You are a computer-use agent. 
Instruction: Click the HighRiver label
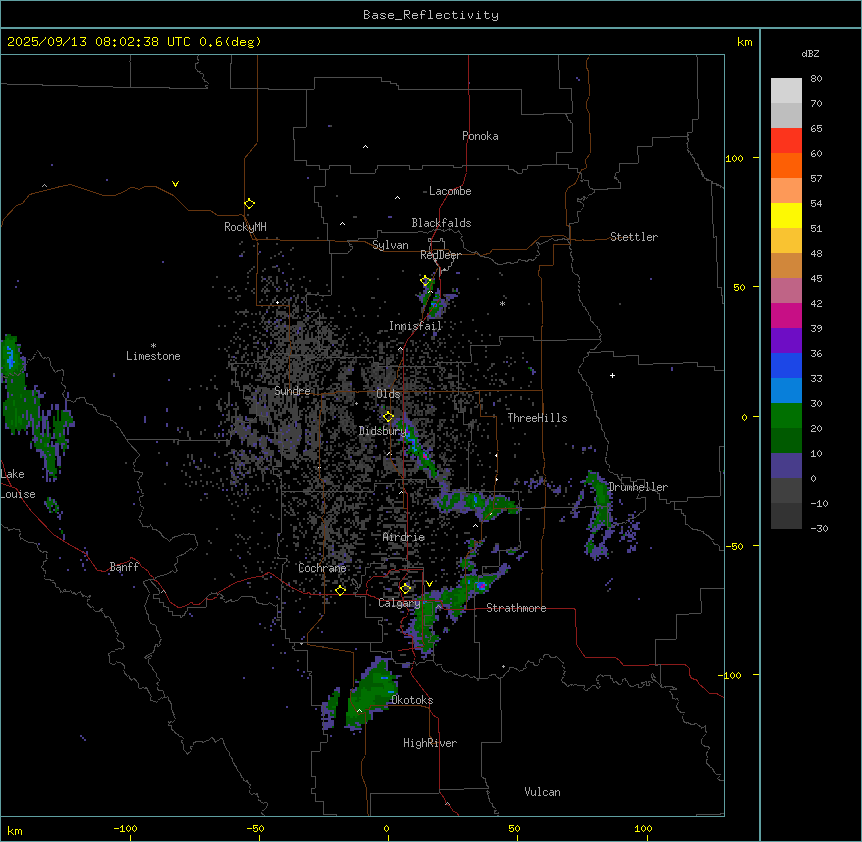(430, 743)
